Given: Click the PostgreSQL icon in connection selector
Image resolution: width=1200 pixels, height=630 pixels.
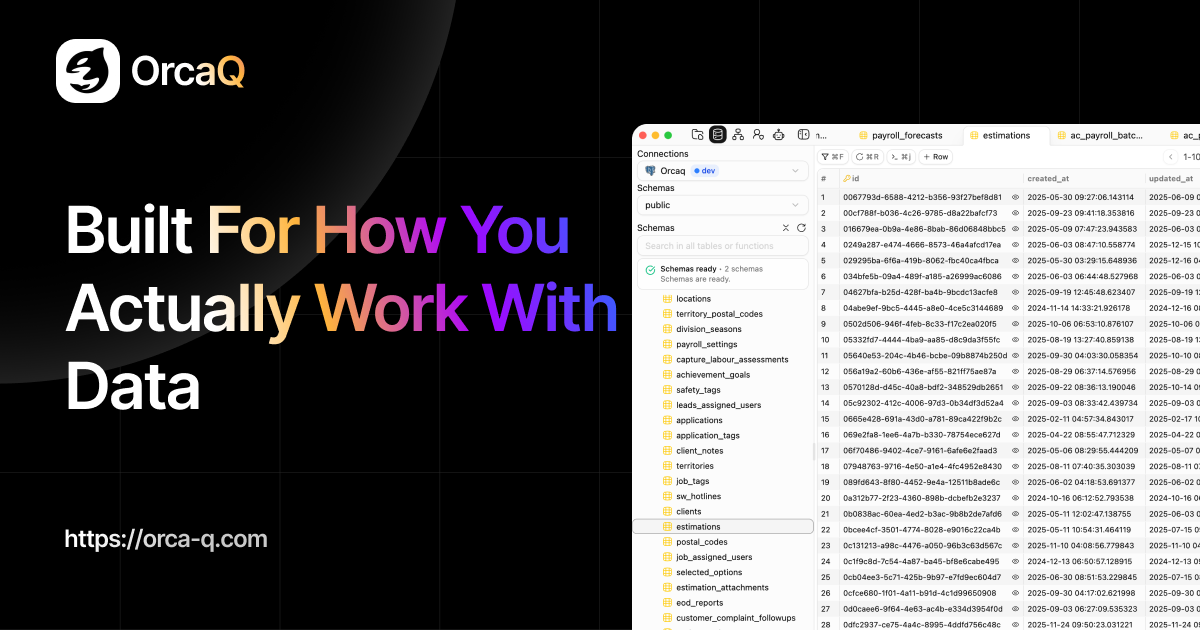Looking at the screenshot, I should [651, 171].
